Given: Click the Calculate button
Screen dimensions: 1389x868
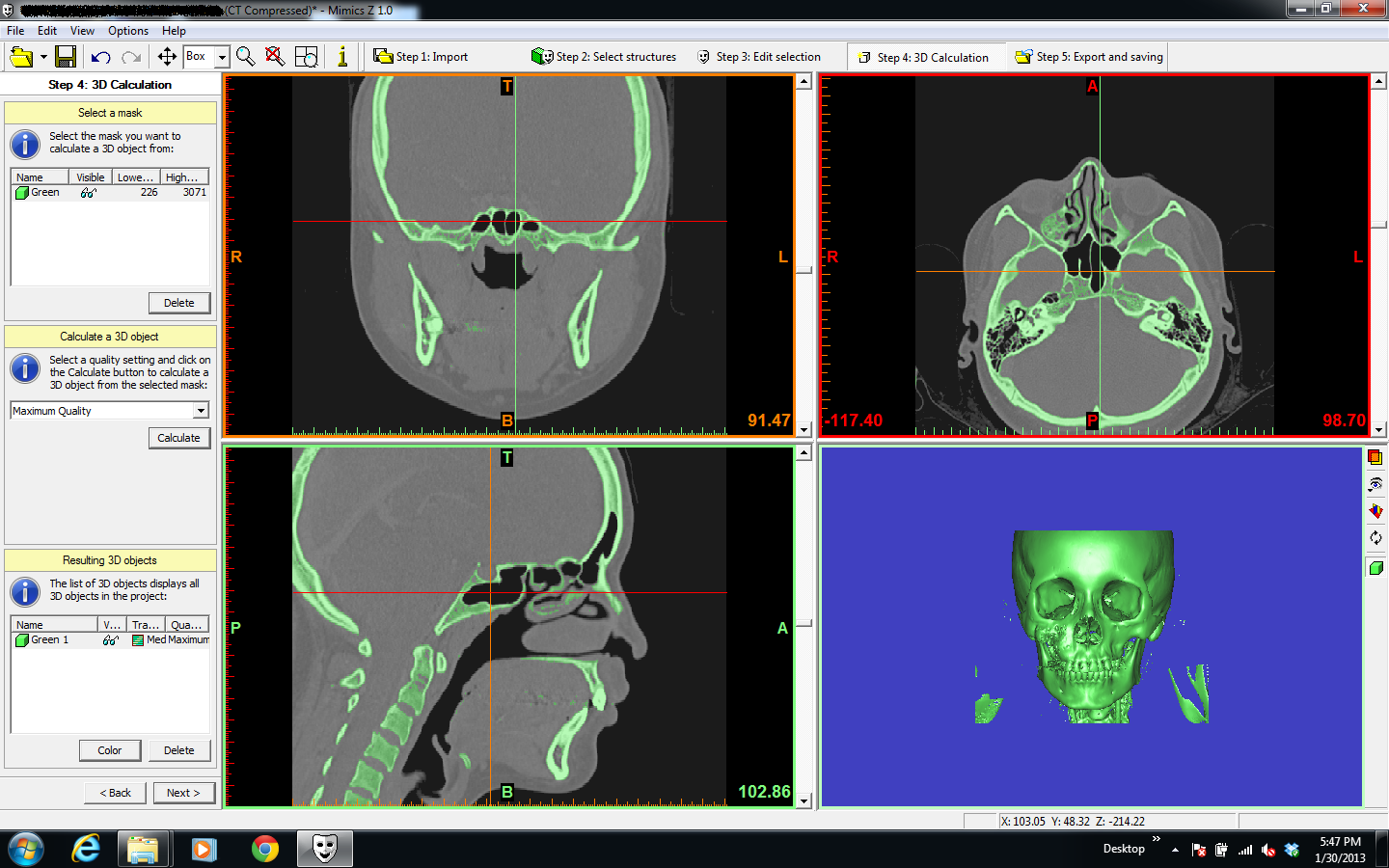Looking at the screenshot, I should 179,438.
